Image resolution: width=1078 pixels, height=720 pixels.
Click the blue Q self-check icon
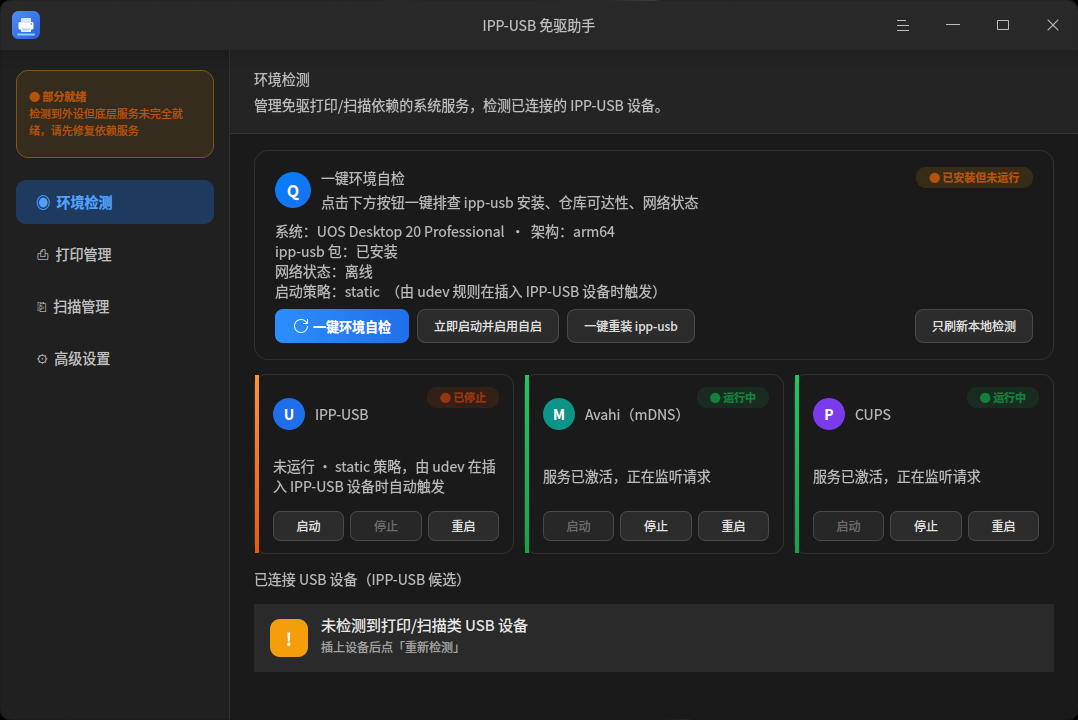coord(293,190)
